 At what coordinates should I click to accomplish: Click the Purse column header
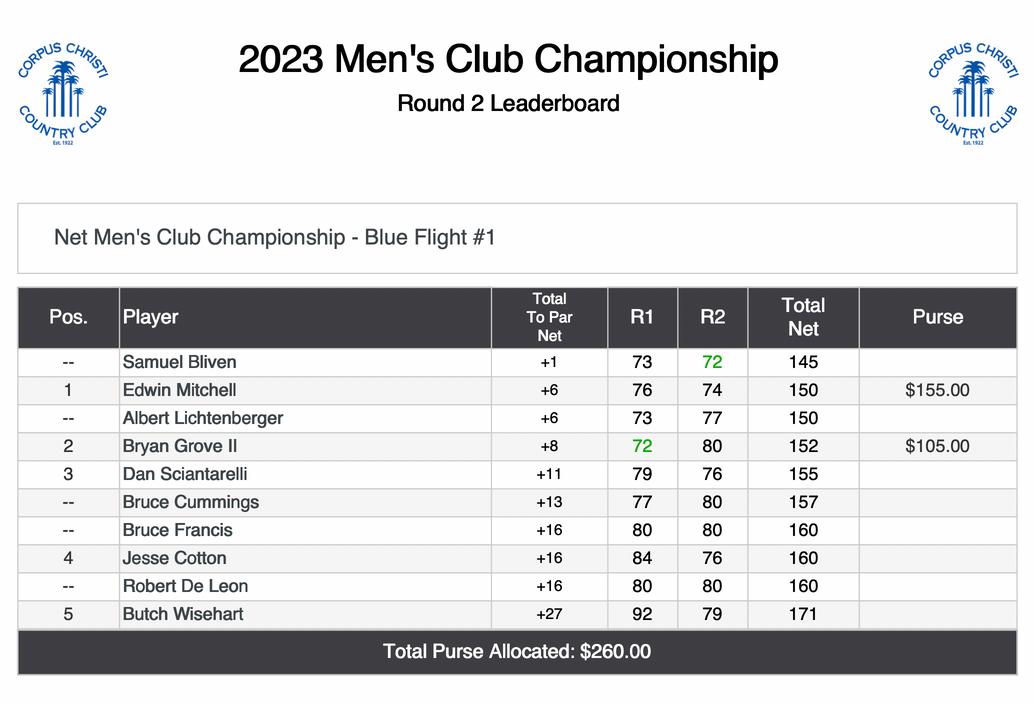(937, 317)
